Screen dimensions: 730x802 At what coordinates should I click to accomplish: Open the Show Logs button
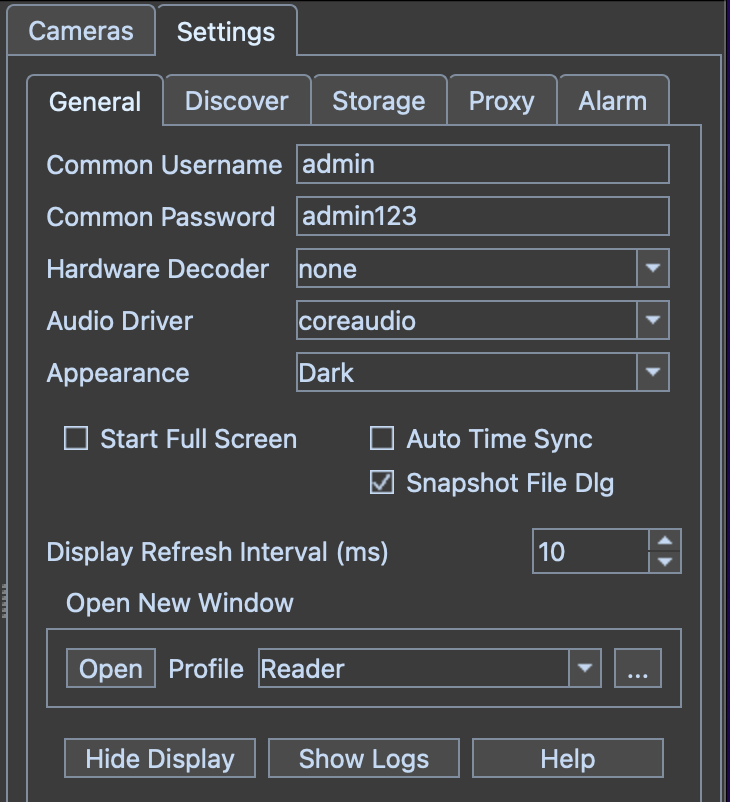[x=364, y=759]
